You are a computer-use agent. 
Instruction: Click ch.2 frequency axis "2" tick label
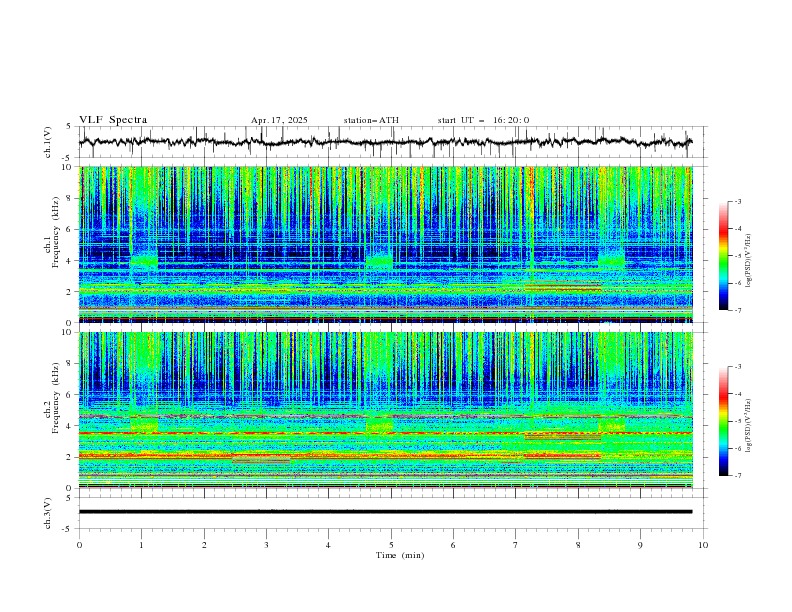point(70,457)
